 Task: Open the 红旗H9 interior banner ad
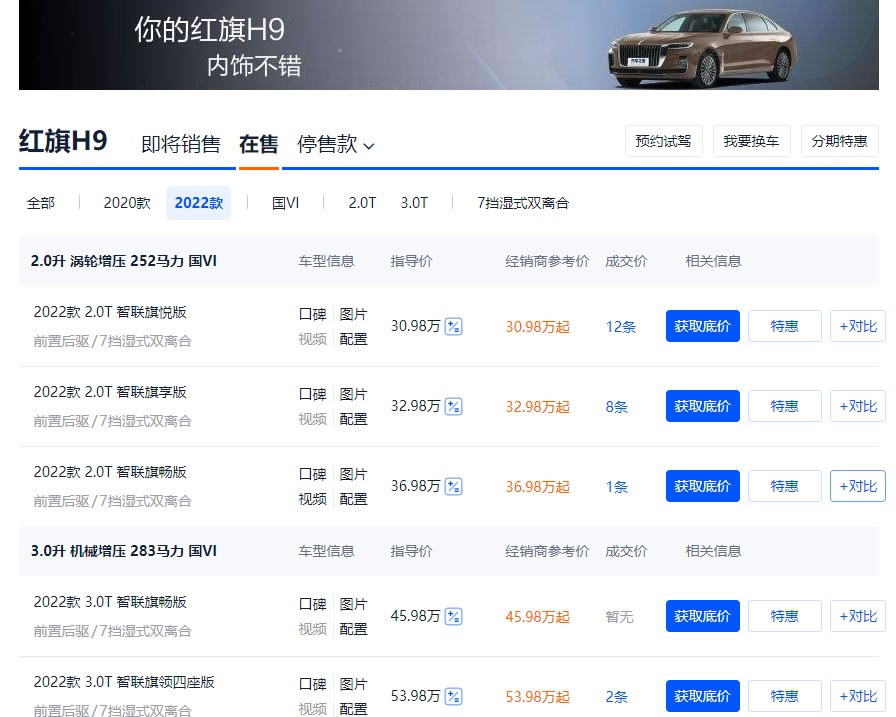pyautogui.click(x=449, y=45)
